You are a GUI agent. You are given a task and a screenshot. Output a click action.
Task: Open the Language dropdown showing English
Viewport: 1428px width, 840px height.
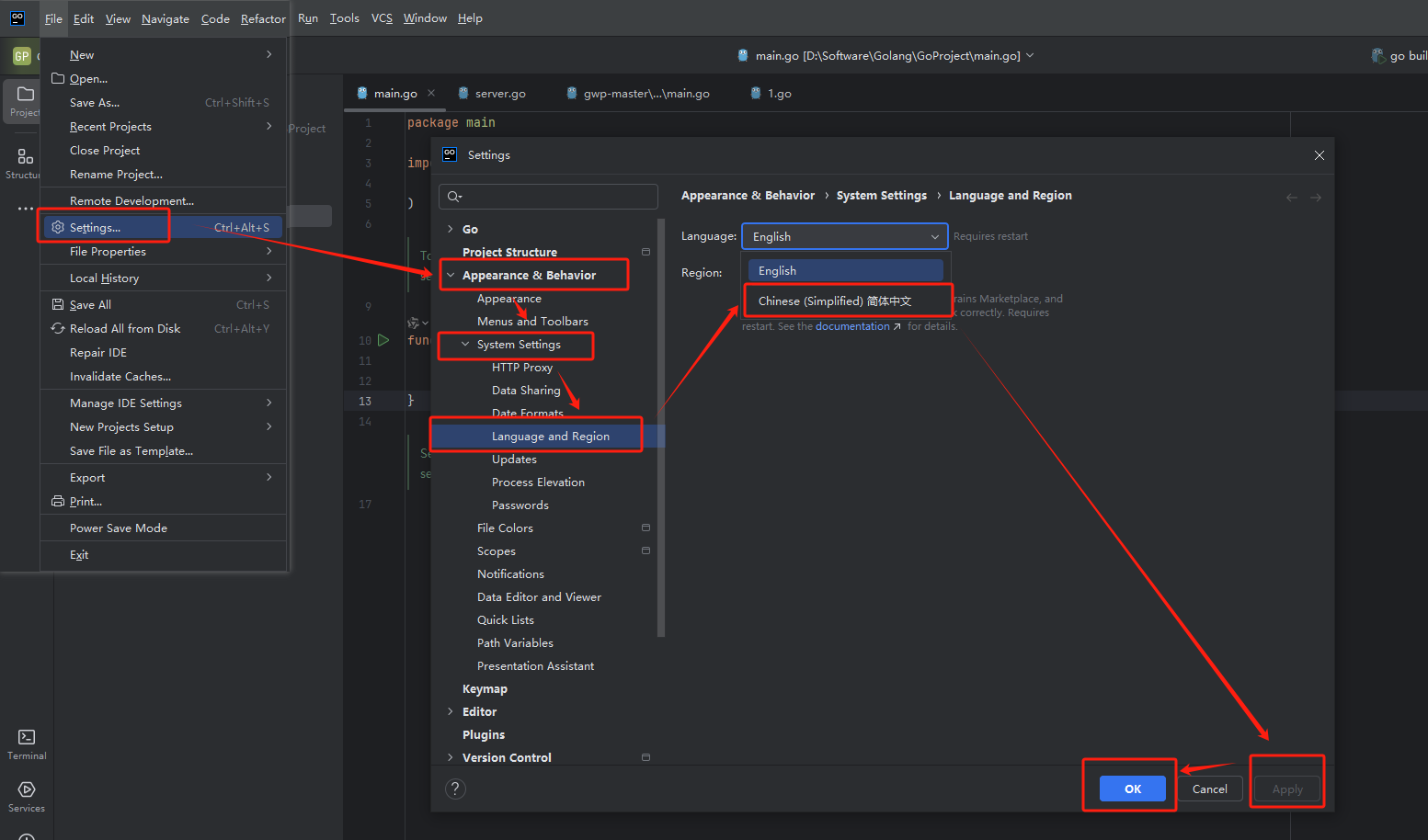(x=845, y=236)
